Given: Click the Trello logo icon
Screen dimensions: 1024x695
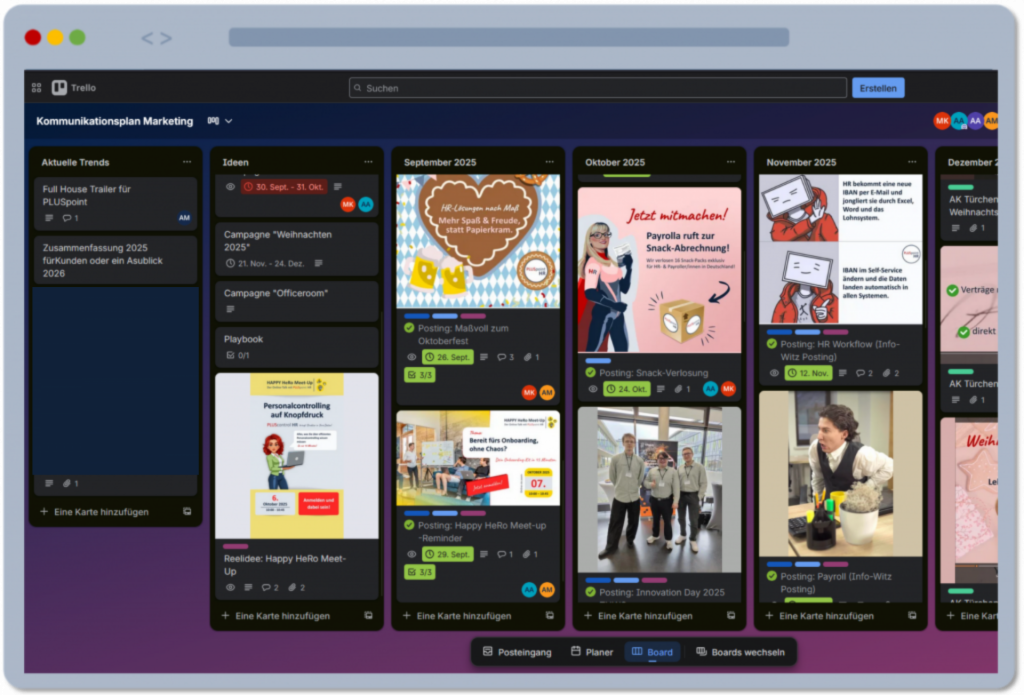Looking at the screenshot, I should pos(60,88).
